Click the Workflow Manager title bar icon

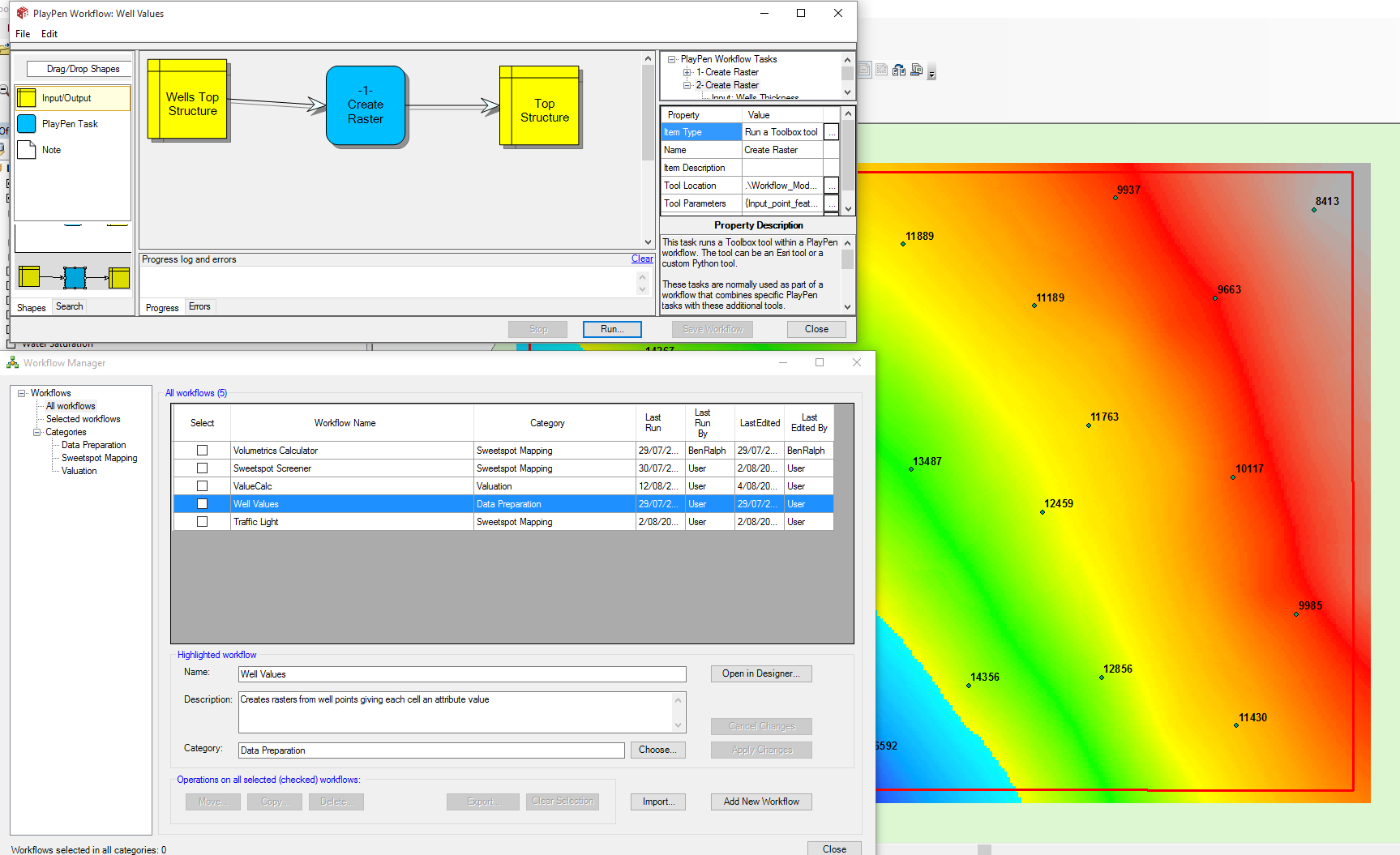click(13, 362)
